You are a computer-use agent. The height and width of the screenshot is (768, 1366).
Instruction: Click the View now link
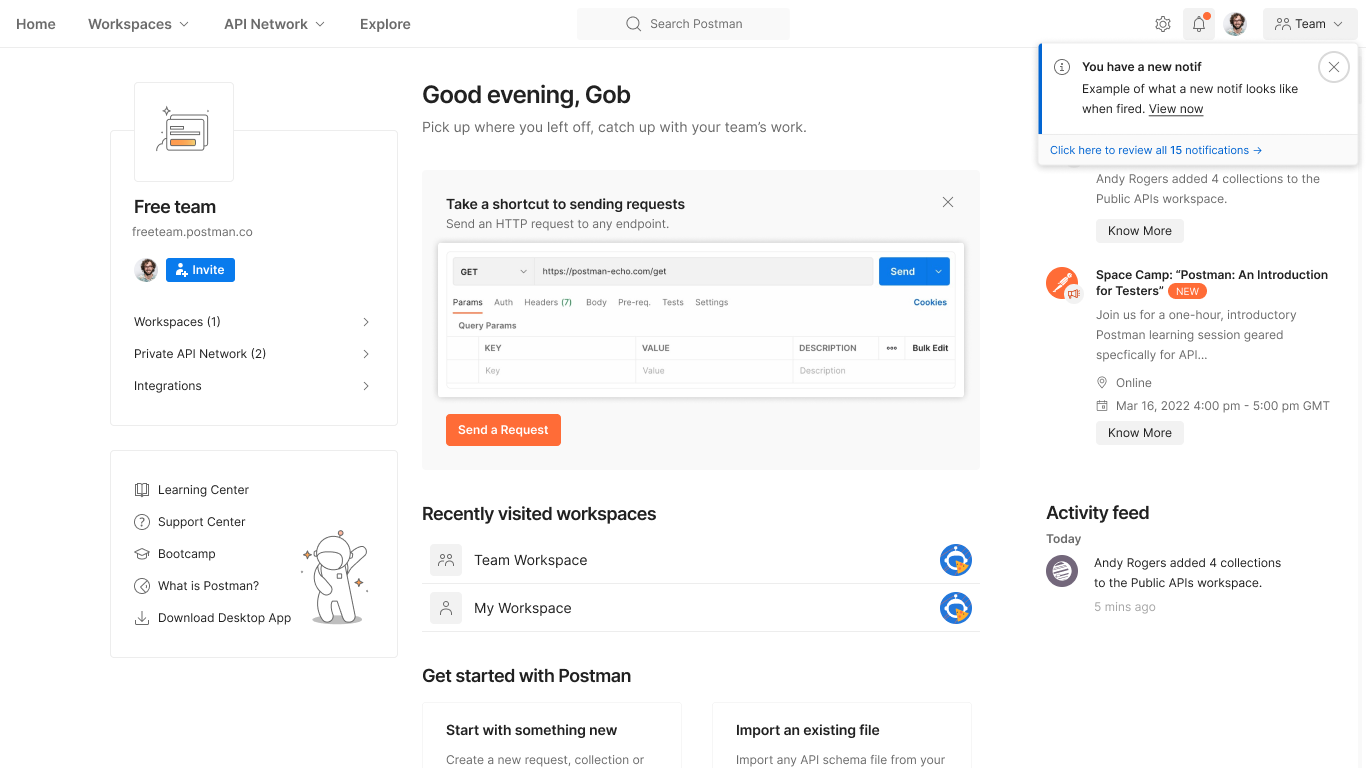point(1175,109)
